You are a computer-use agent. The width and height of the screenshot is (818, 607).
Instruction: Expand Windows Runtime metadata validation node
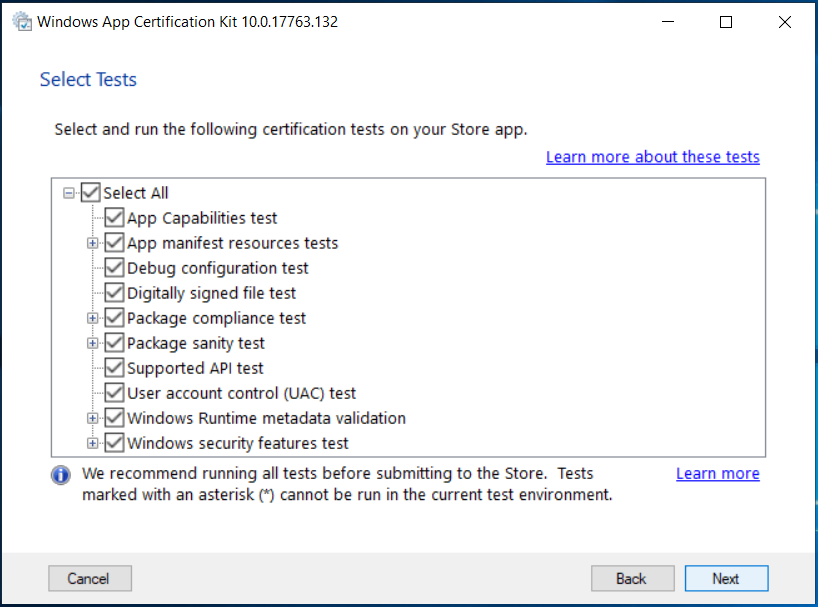point(92,418)
